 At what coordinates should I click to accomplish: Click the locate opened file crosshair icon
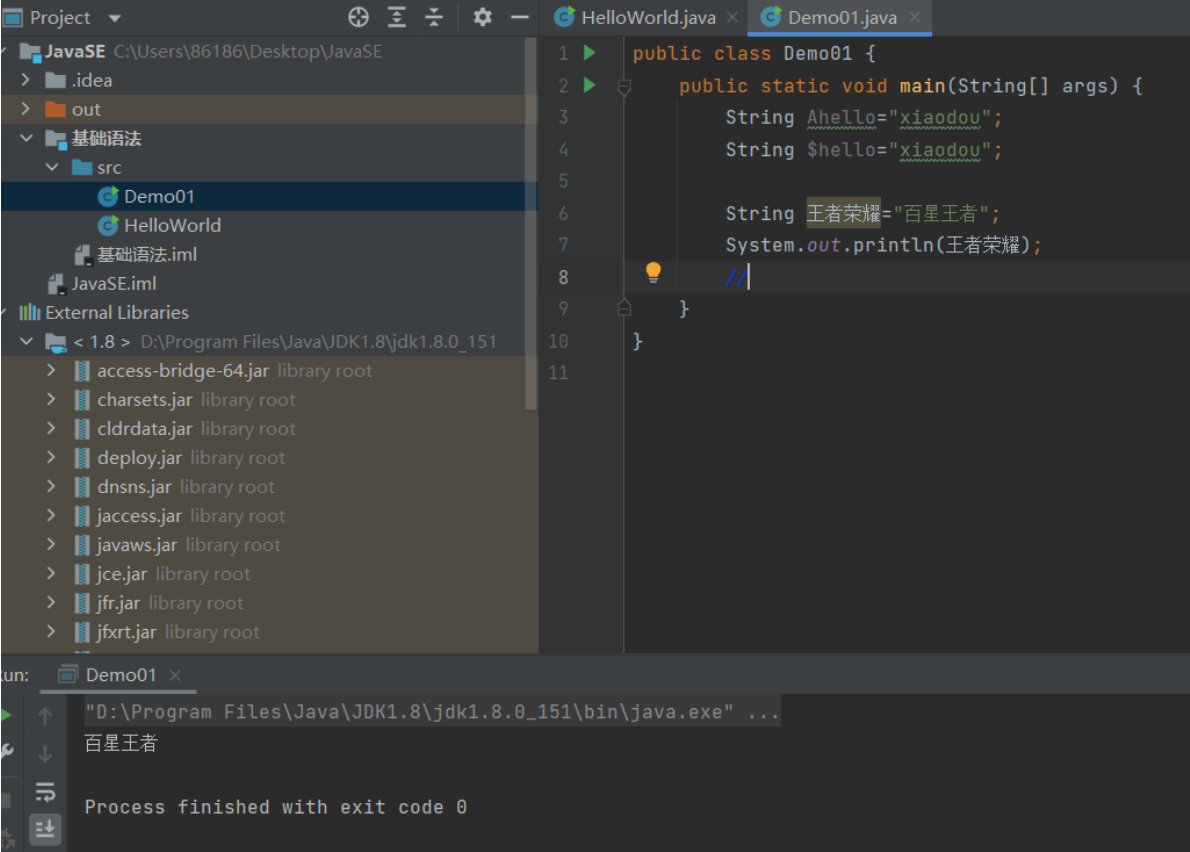tap(358, 18)
